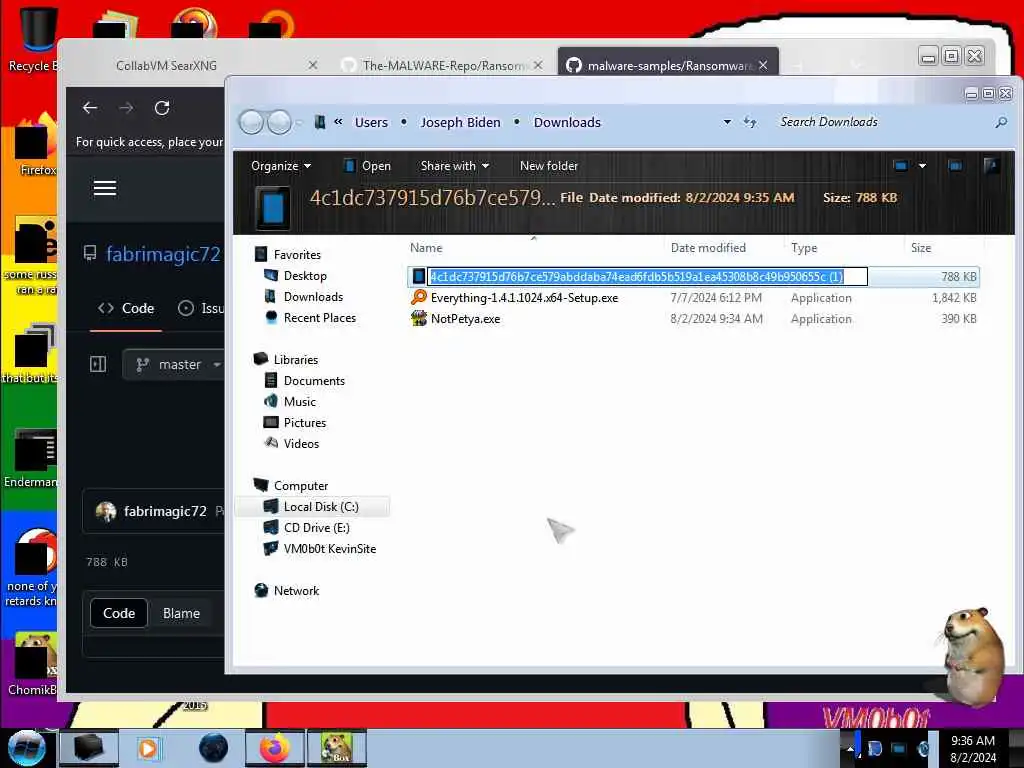Open Recent Places in navigation pane

tap(320, 317)
